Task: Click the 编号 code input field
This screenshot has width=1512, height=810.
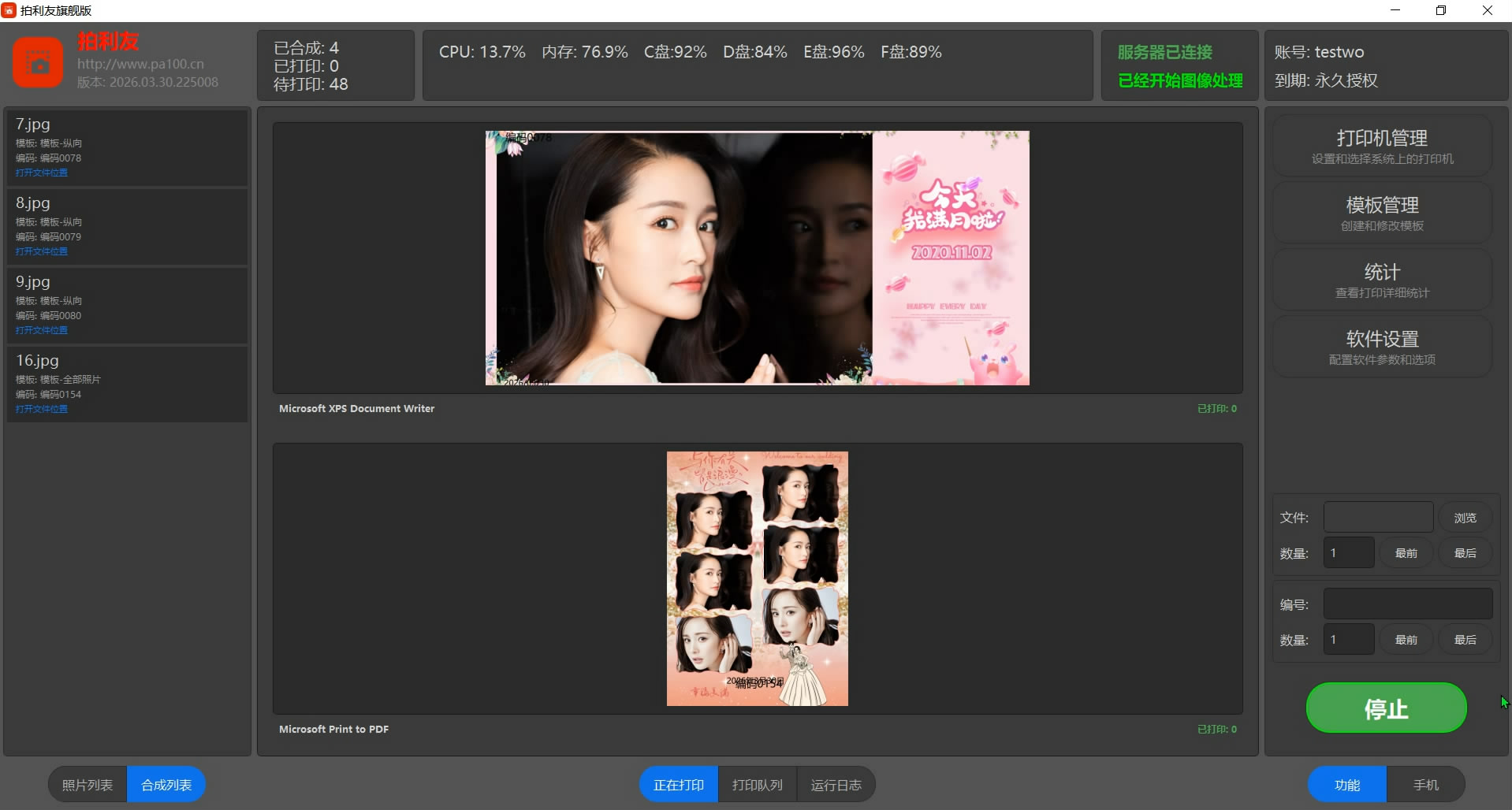Action: [x=1407, y=604]
